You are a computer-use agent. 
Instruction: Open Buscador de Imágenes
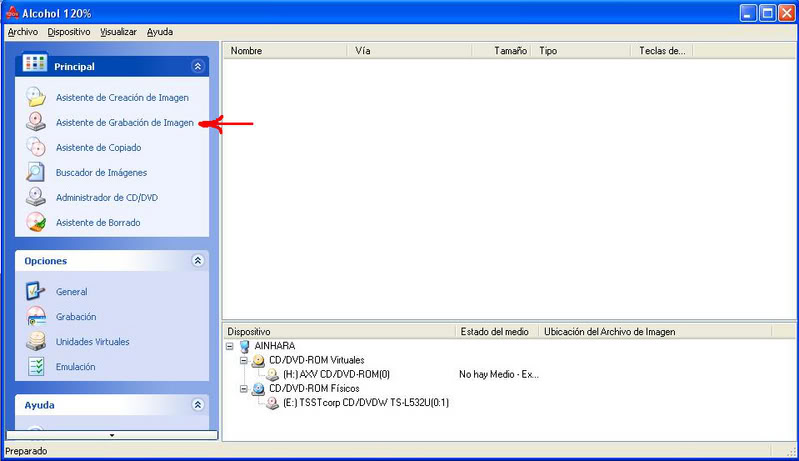101,172
